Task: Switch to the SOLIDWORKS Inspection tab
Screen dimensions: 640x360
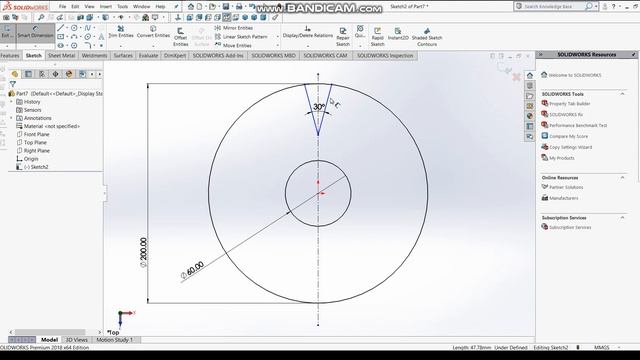Action: point(385,56)
